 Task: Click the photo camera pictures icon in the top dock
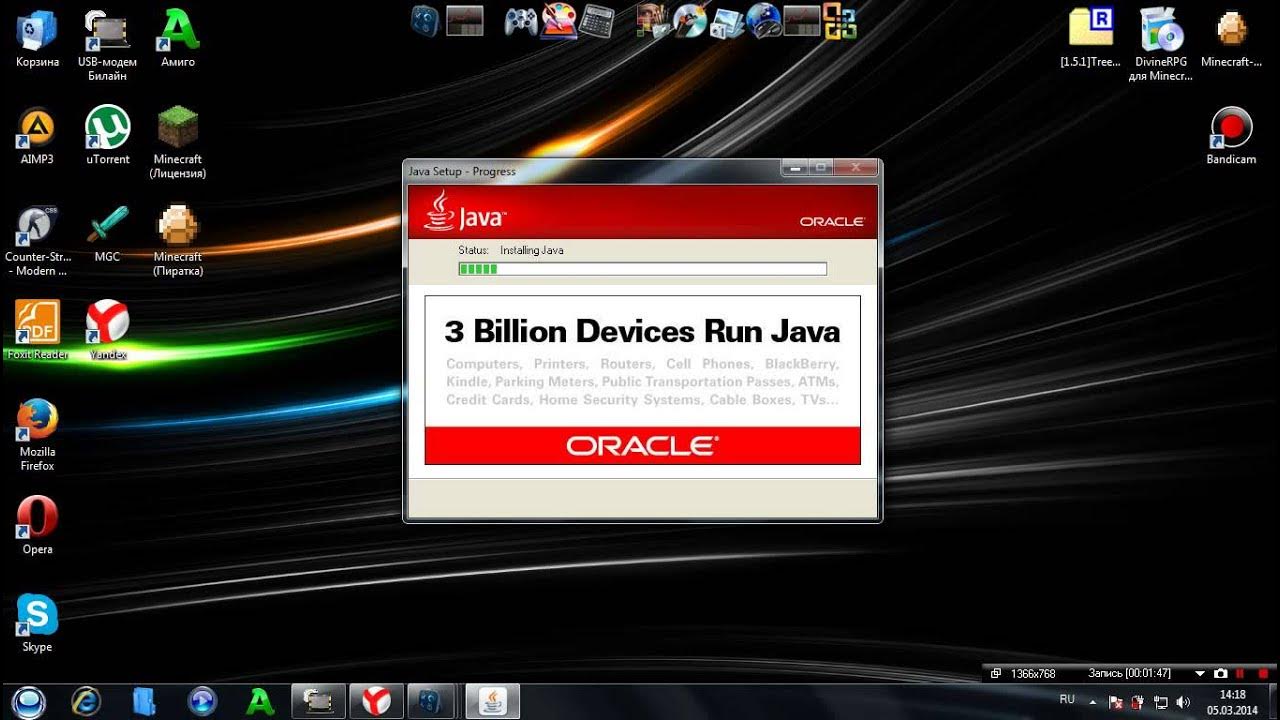click(x=727, y=21)
